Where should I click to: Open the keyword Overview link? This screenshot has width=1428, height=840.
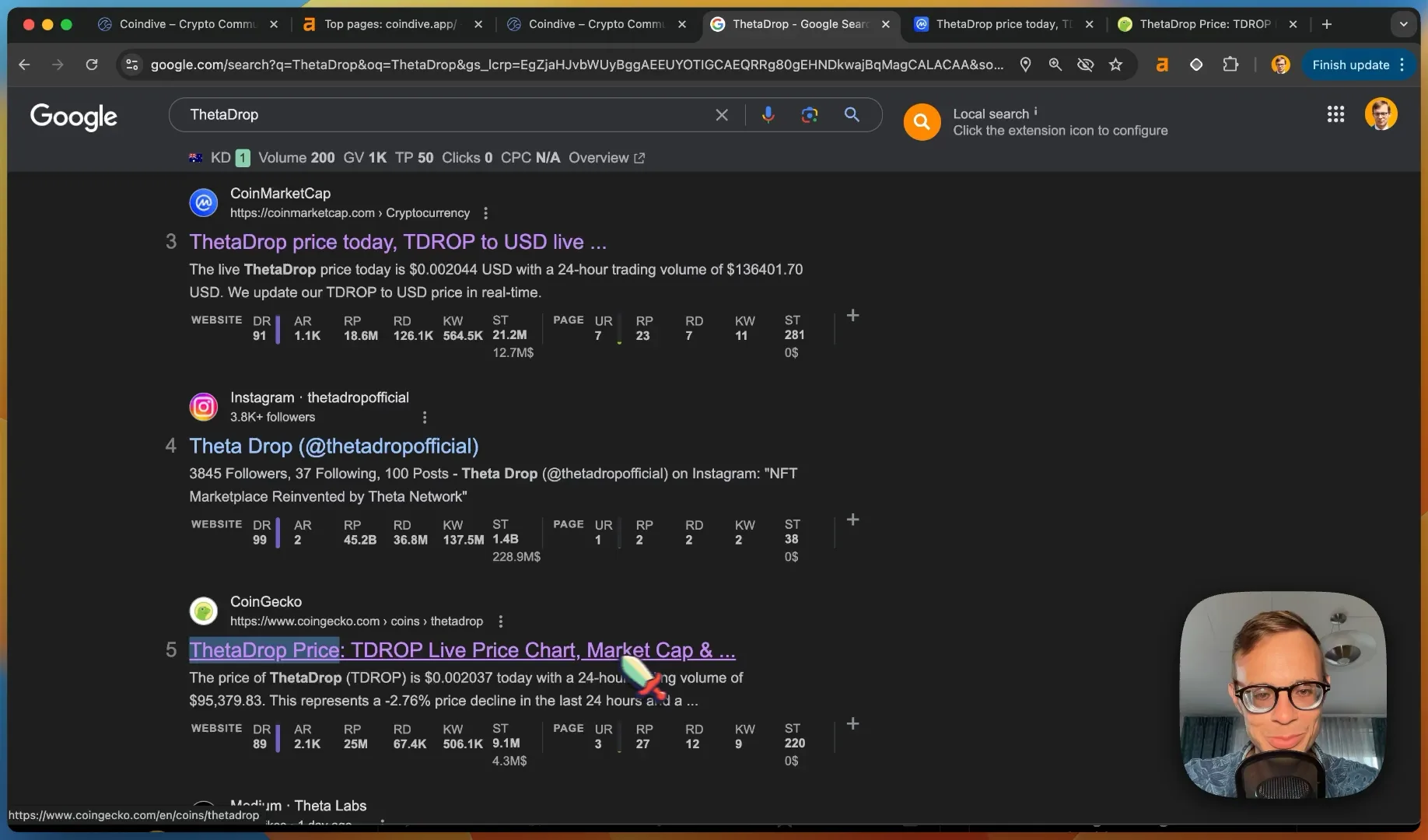click(606, 158)
